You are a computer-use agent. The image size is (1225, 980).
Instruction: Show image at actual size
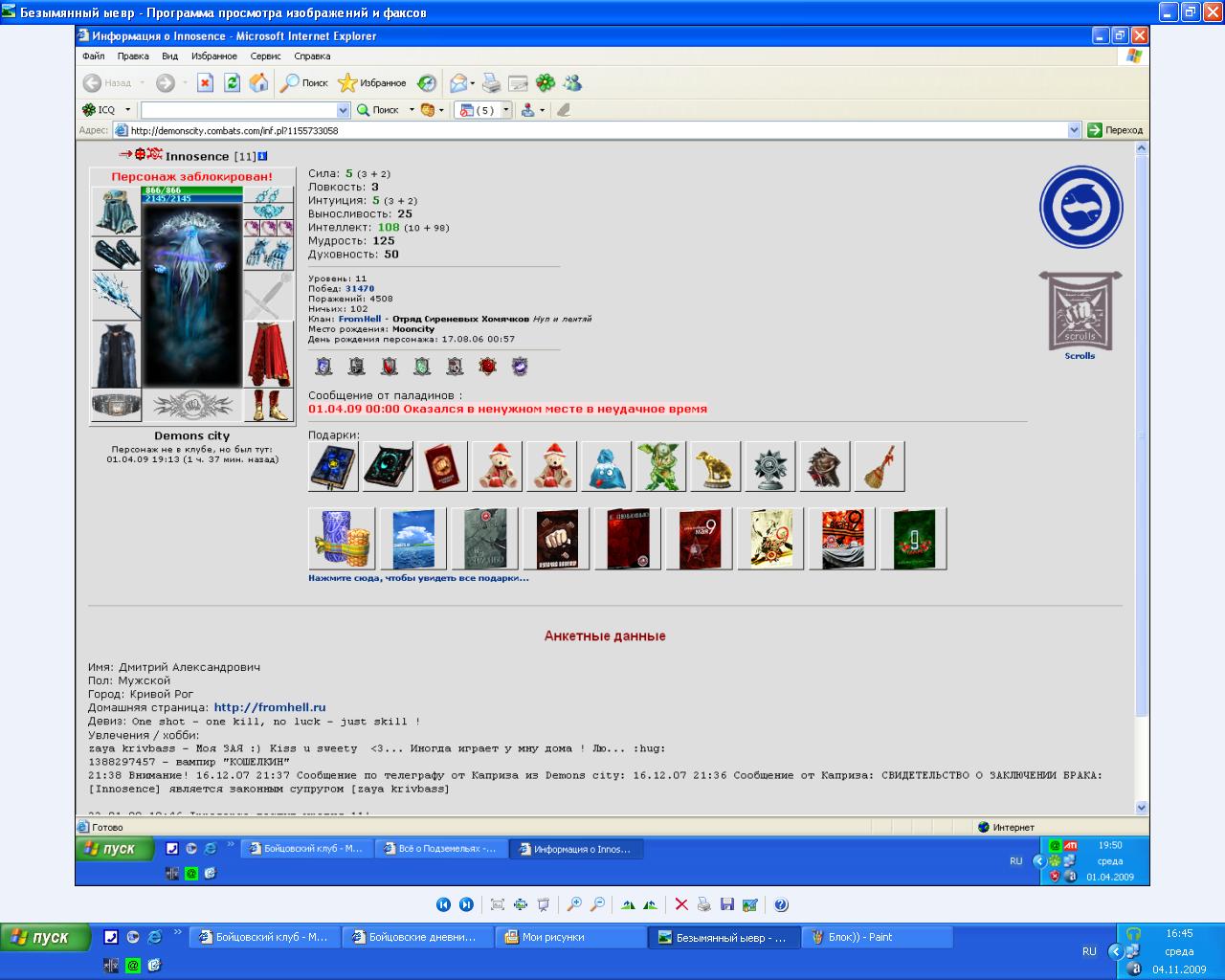(x=521, y=904)
